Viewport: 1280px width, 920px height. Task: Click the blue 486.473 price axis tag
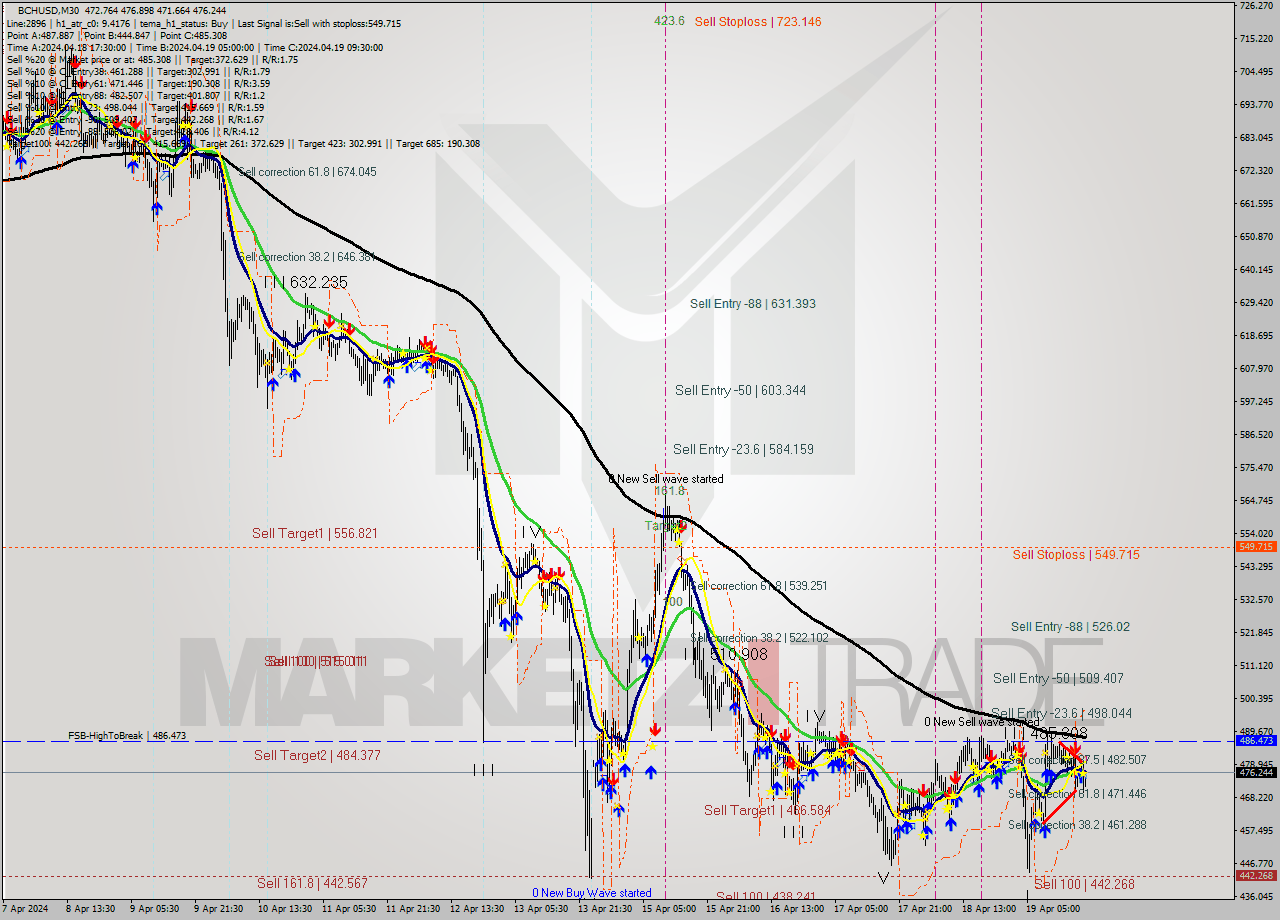(1256, 741)
